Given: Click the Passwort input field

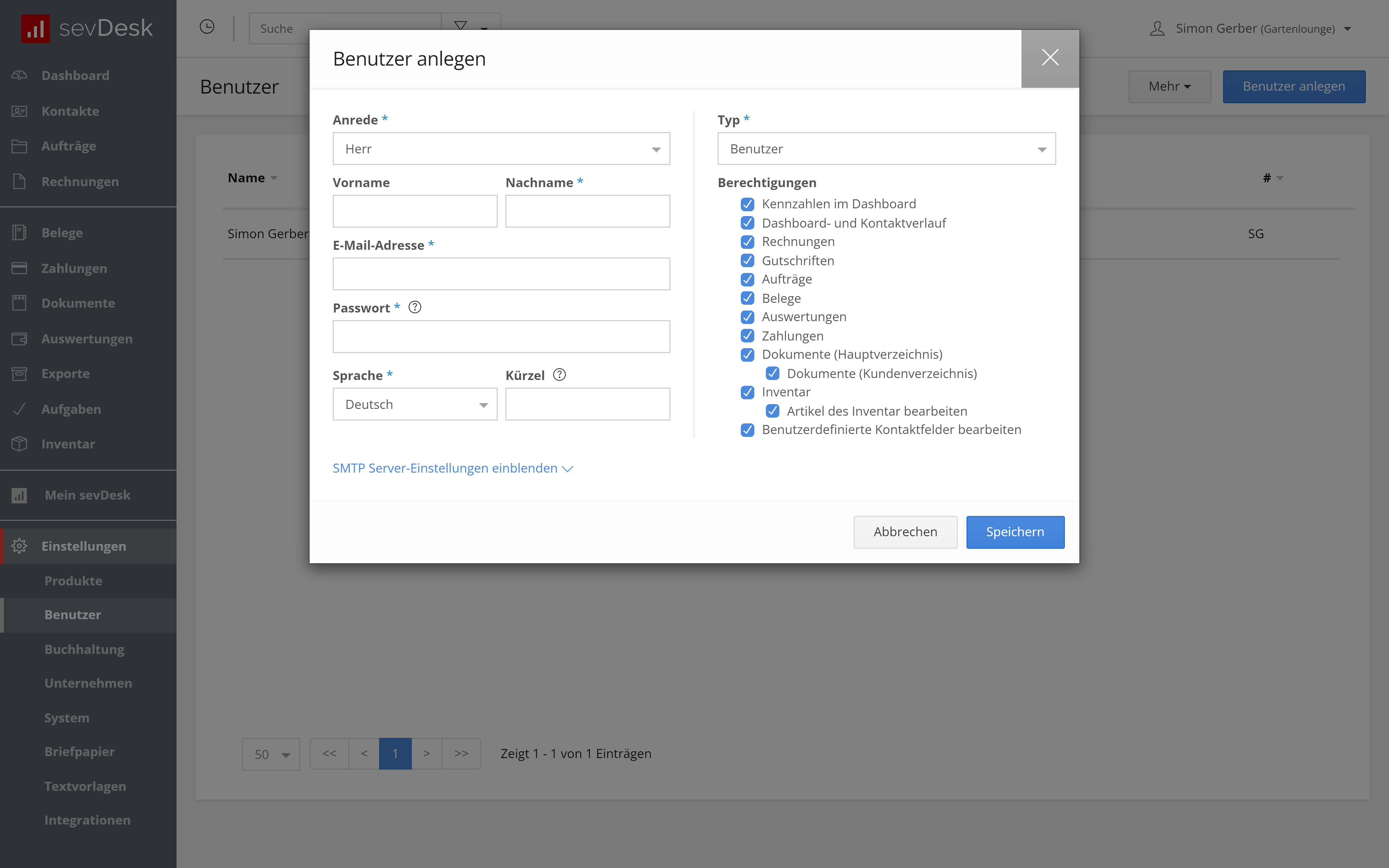Looking at the screenshot, I should pos(501,336).
